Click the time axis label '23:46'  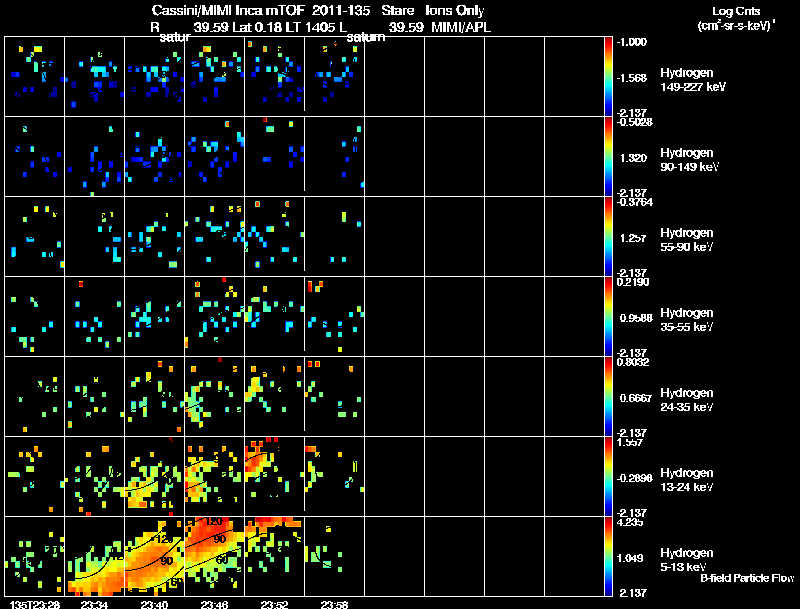pyautogui.click(x=214, y=604)
